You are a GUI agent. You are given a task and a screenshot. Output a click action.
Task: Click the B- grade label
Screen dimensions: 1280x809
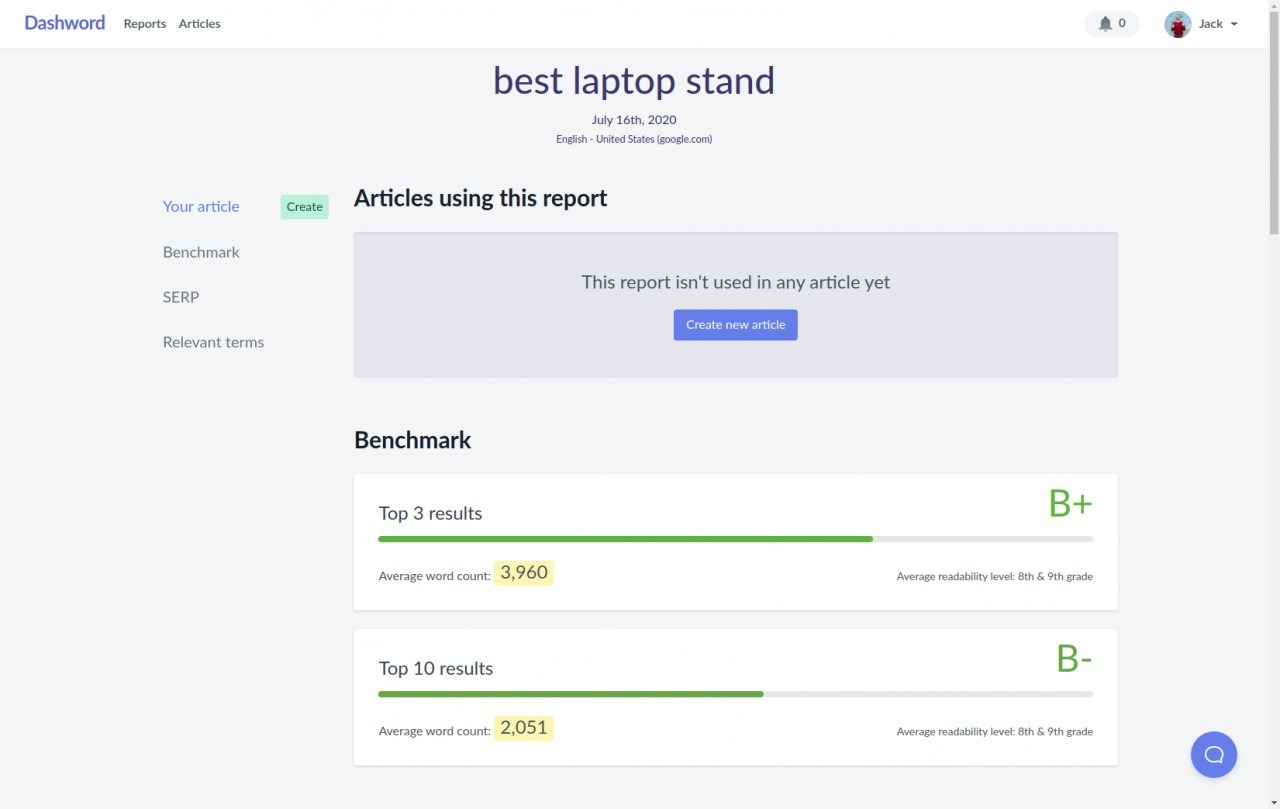coord(1074,658)
